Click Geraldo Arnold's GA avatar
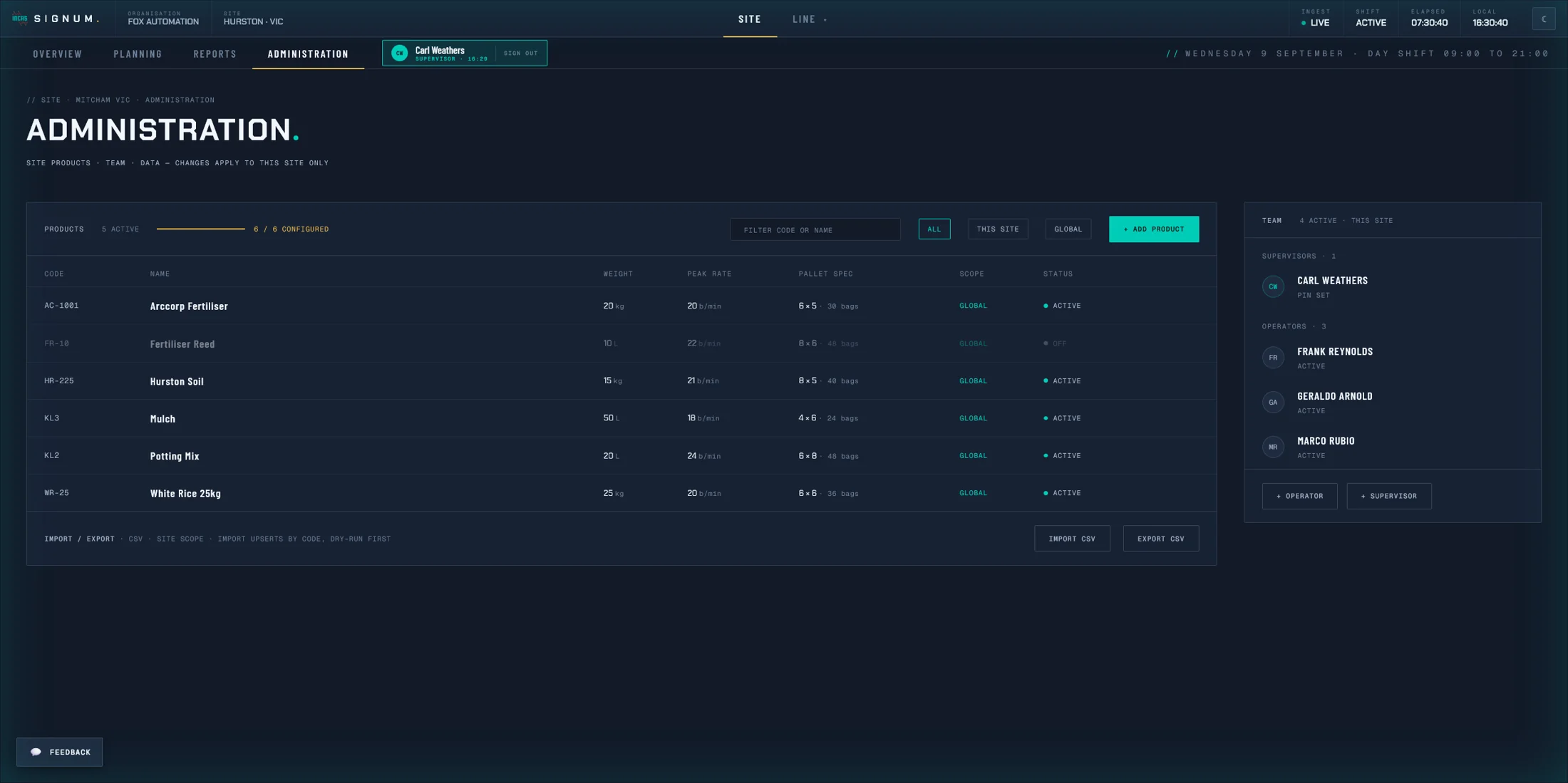 1273,403
